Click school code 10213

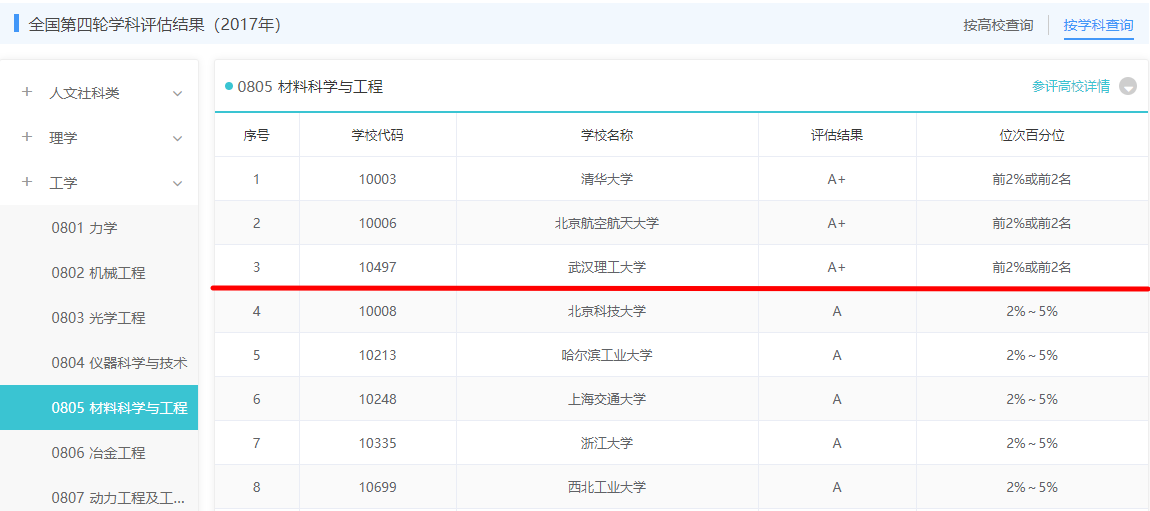[378, 355]
